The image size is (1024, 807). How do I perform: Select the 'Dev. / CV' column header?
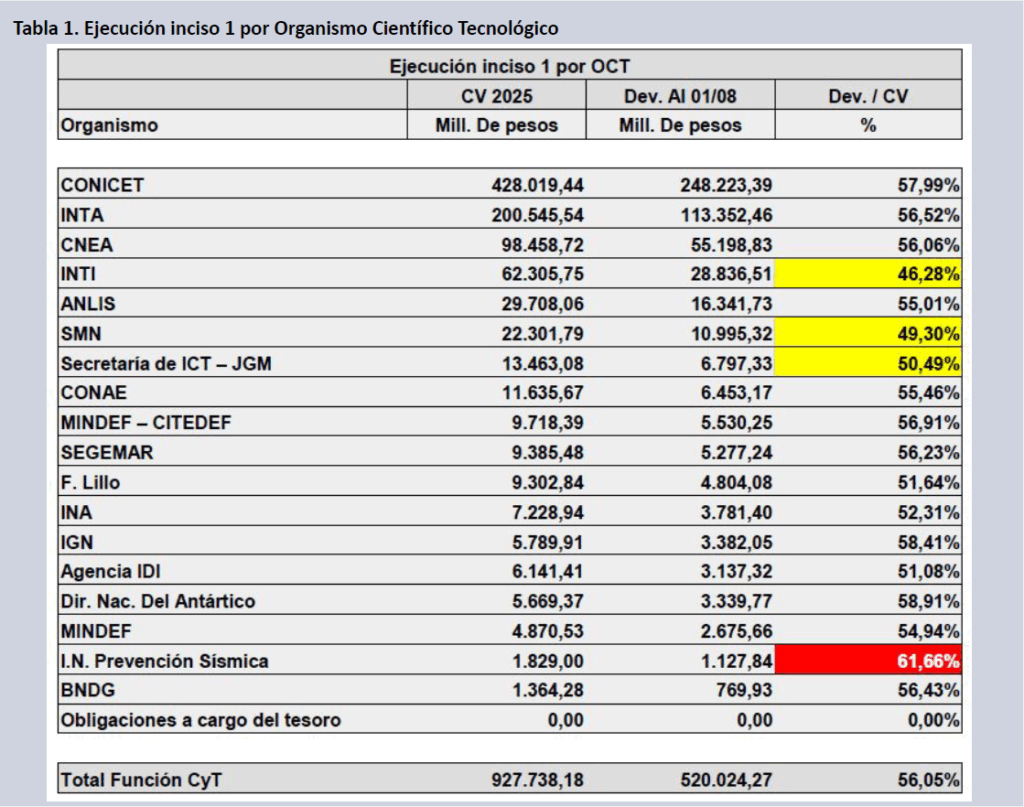click(x=867, y=96)
